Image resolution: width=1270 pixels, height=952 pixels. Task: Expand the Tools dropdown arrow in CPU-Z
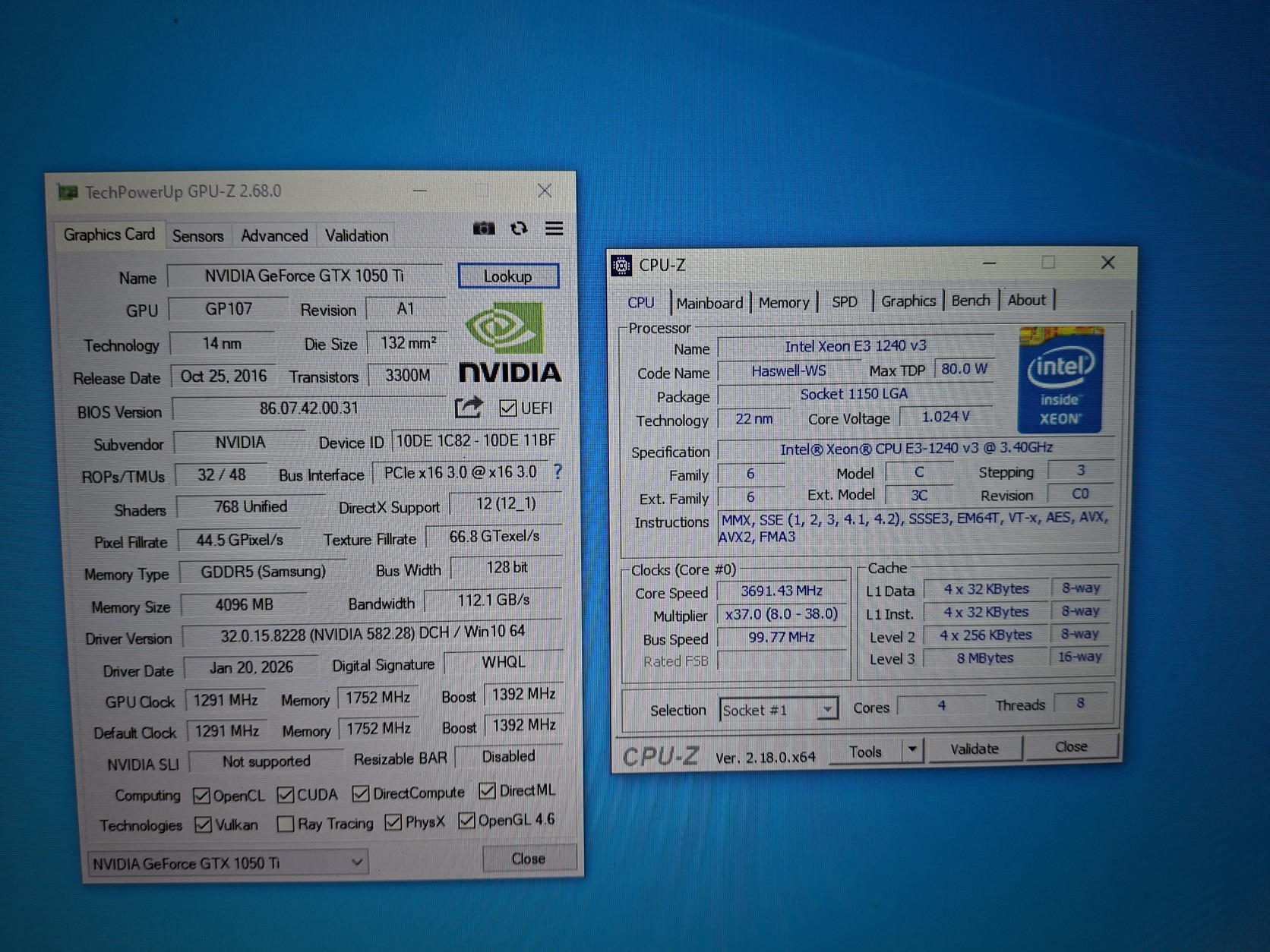[x=912, y=750]
